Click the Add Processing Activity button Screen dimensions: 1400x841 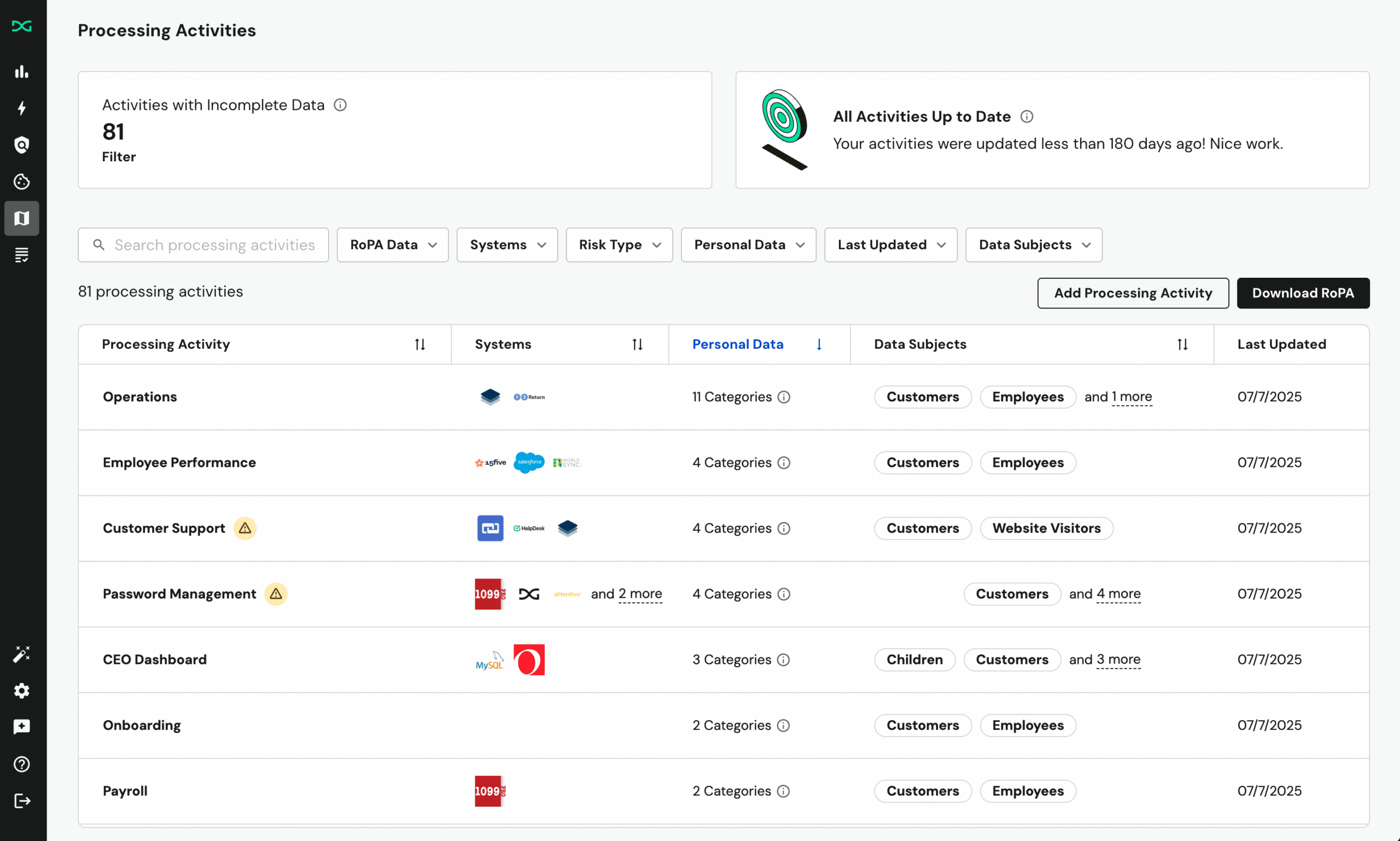pyautogui.click(x=1133, y=293)
